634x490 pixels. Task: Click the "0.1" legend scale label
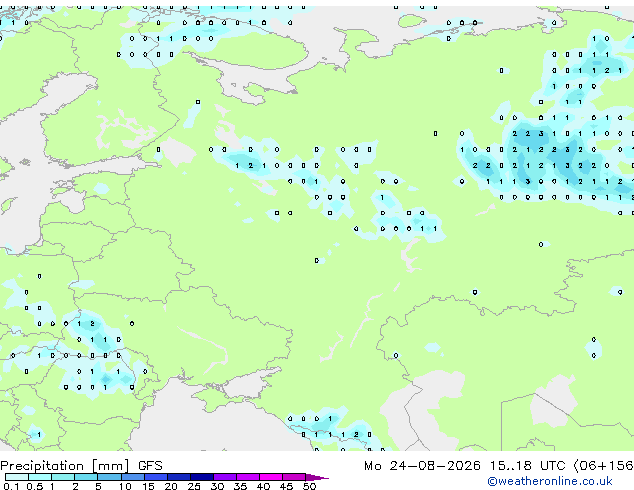(x=11, y=486)
